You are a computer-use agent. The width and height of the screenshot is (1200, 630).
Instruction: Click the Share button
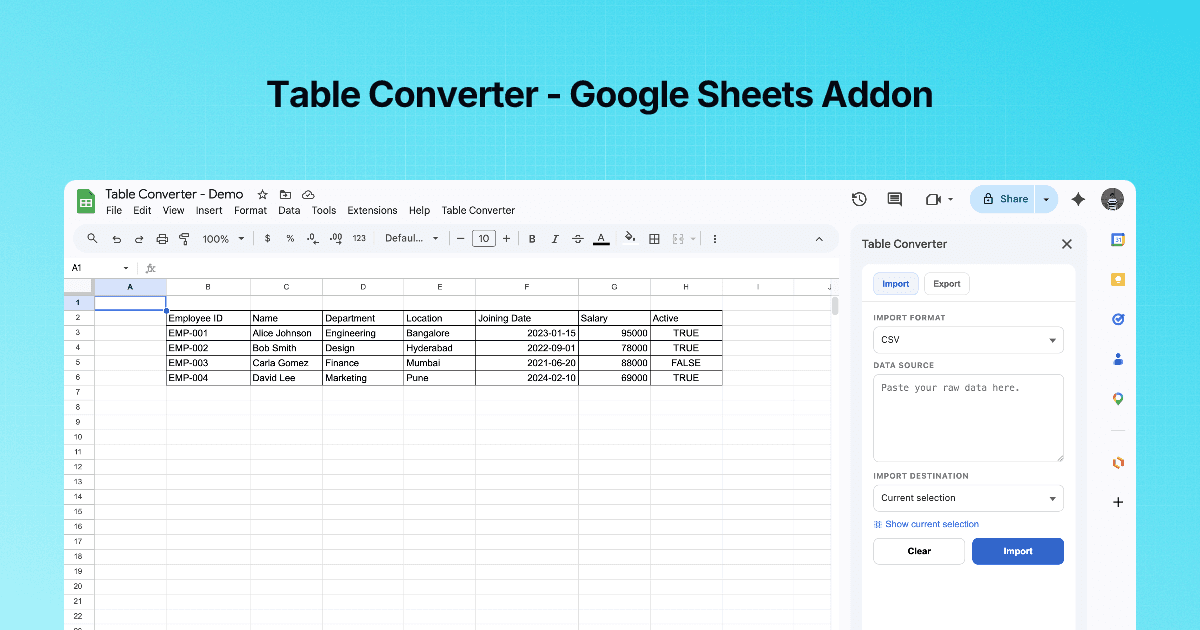(1002, 199)
